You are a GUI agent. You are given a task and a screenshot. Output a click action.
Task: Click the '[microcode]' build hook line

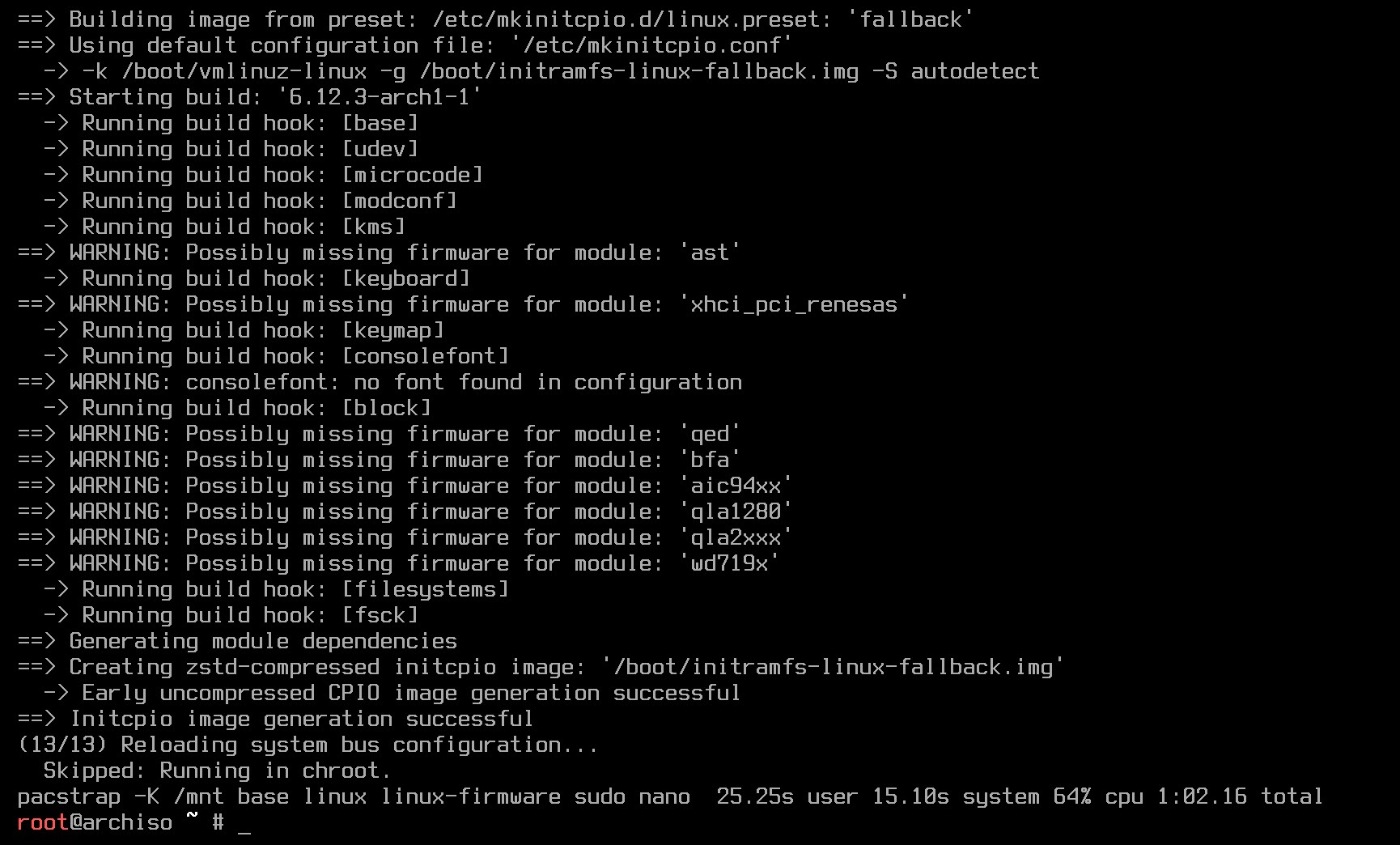pyautogui.click(x=264, y=175)
